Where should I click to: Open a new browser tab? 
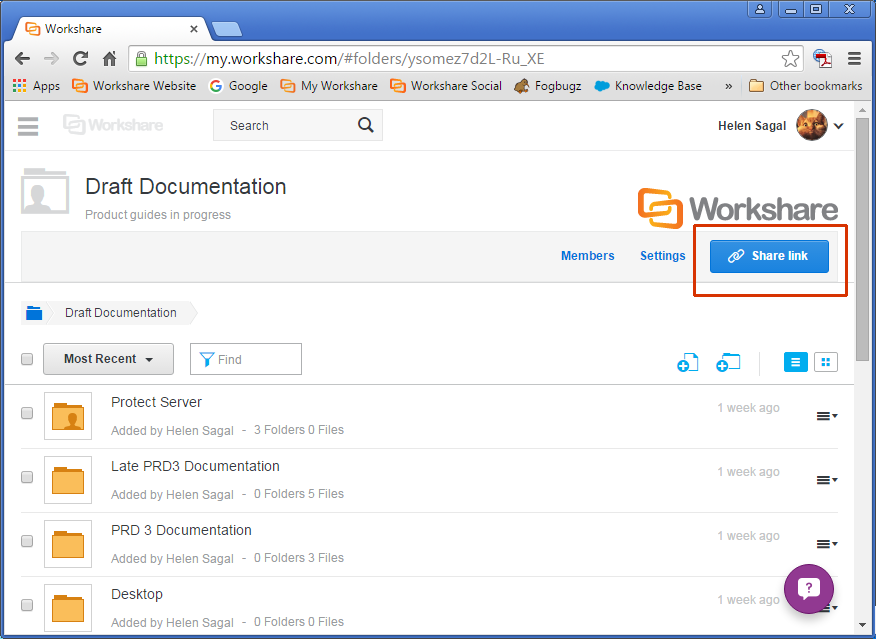[227, 29]
